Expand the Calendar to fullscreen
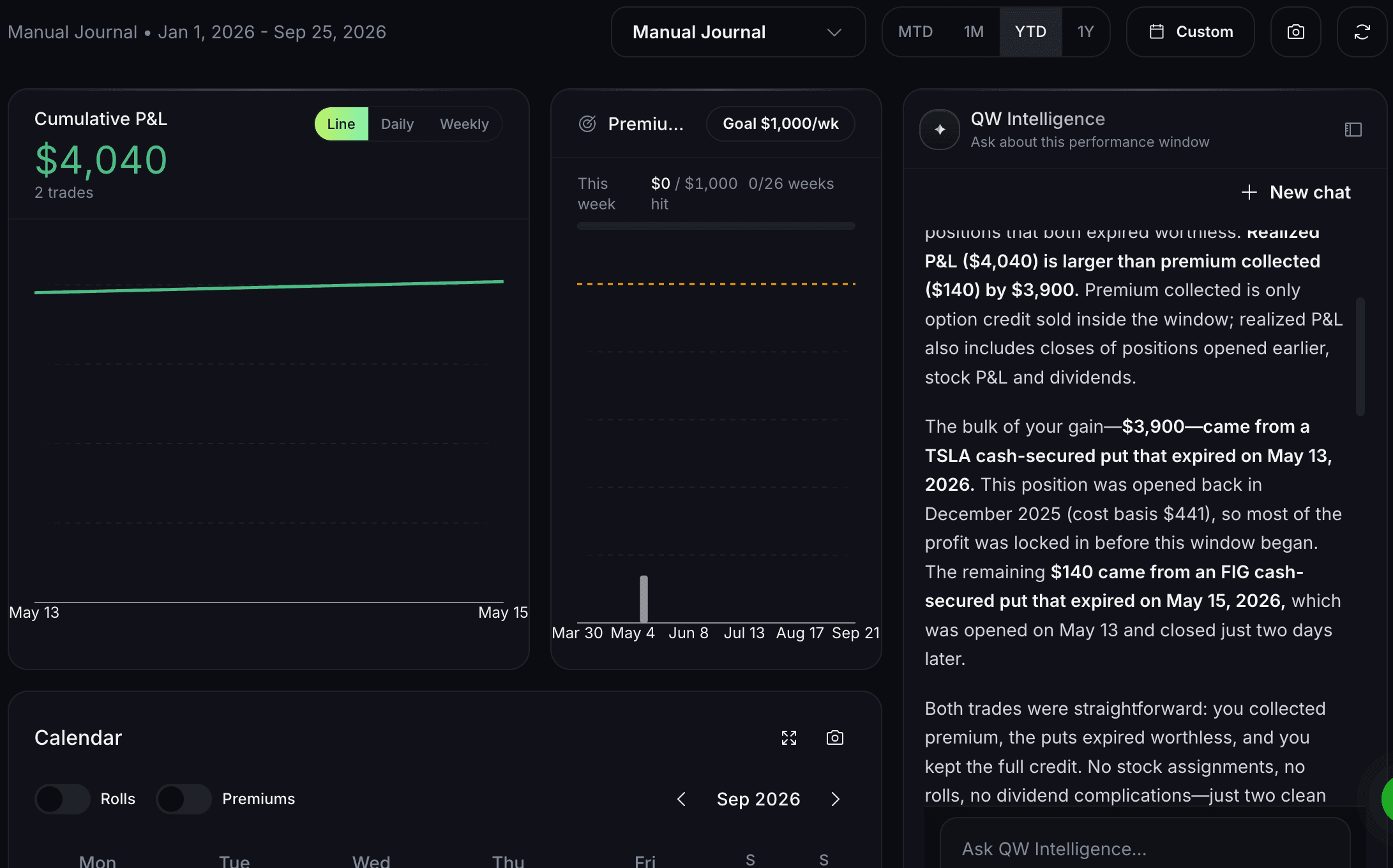This screenshot has height=868, width=1393. point(789,738)
